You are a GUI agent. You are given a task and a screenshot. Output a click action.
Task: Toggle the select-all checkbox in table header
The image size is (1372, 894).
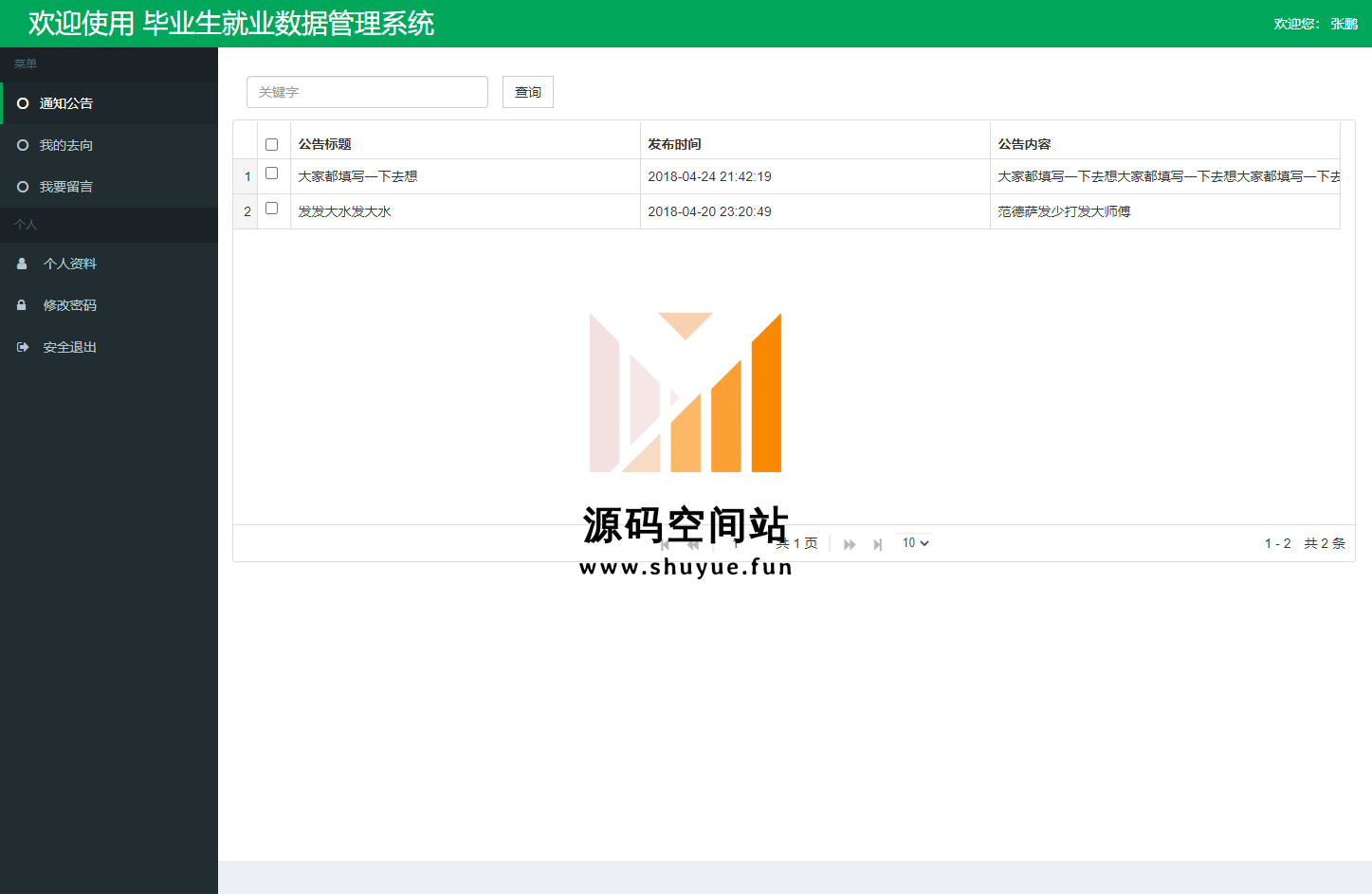[272, 145]
